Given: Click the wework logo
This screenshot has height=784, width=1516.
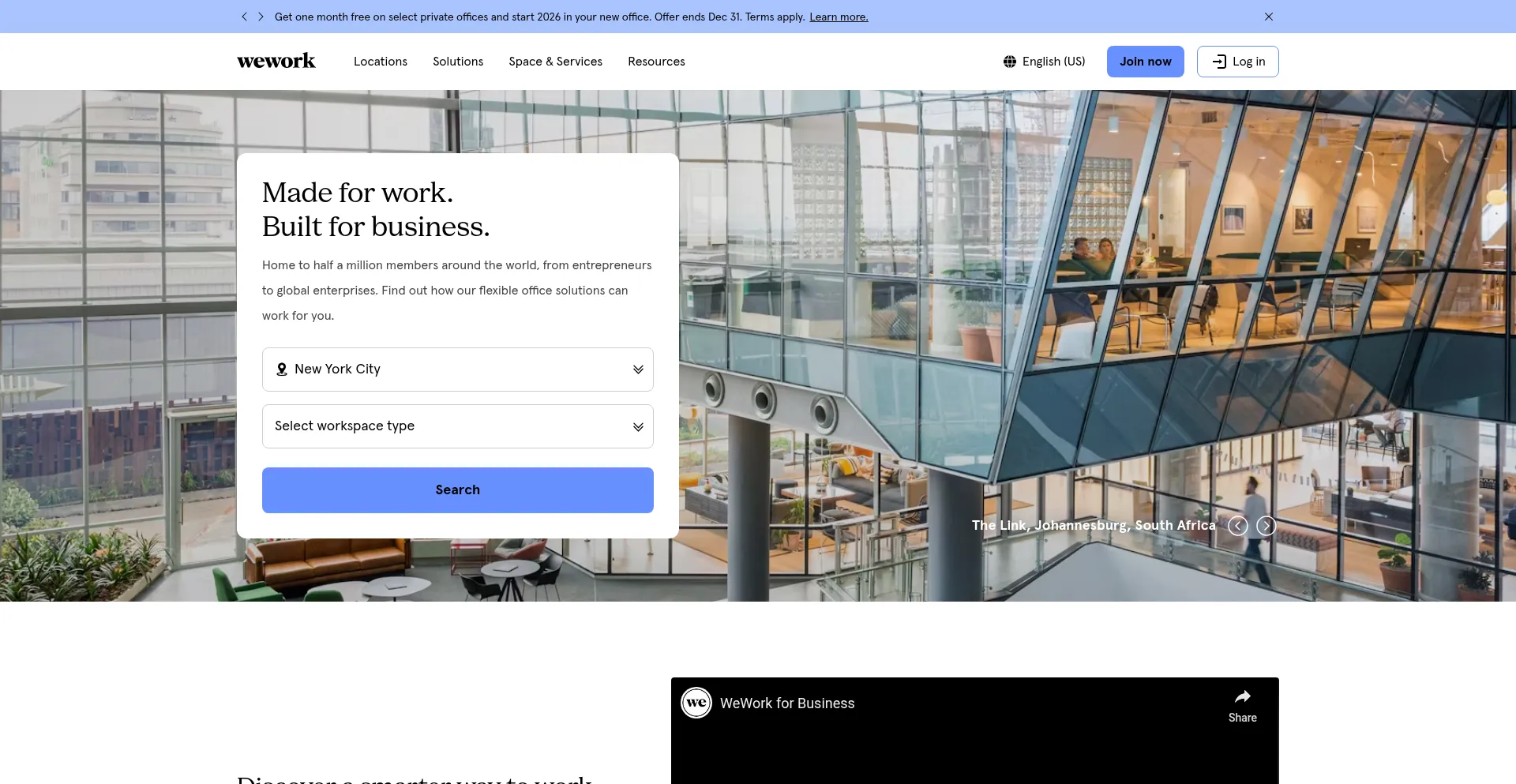Looking at the screenshot, I should click(x=276, y=61).
